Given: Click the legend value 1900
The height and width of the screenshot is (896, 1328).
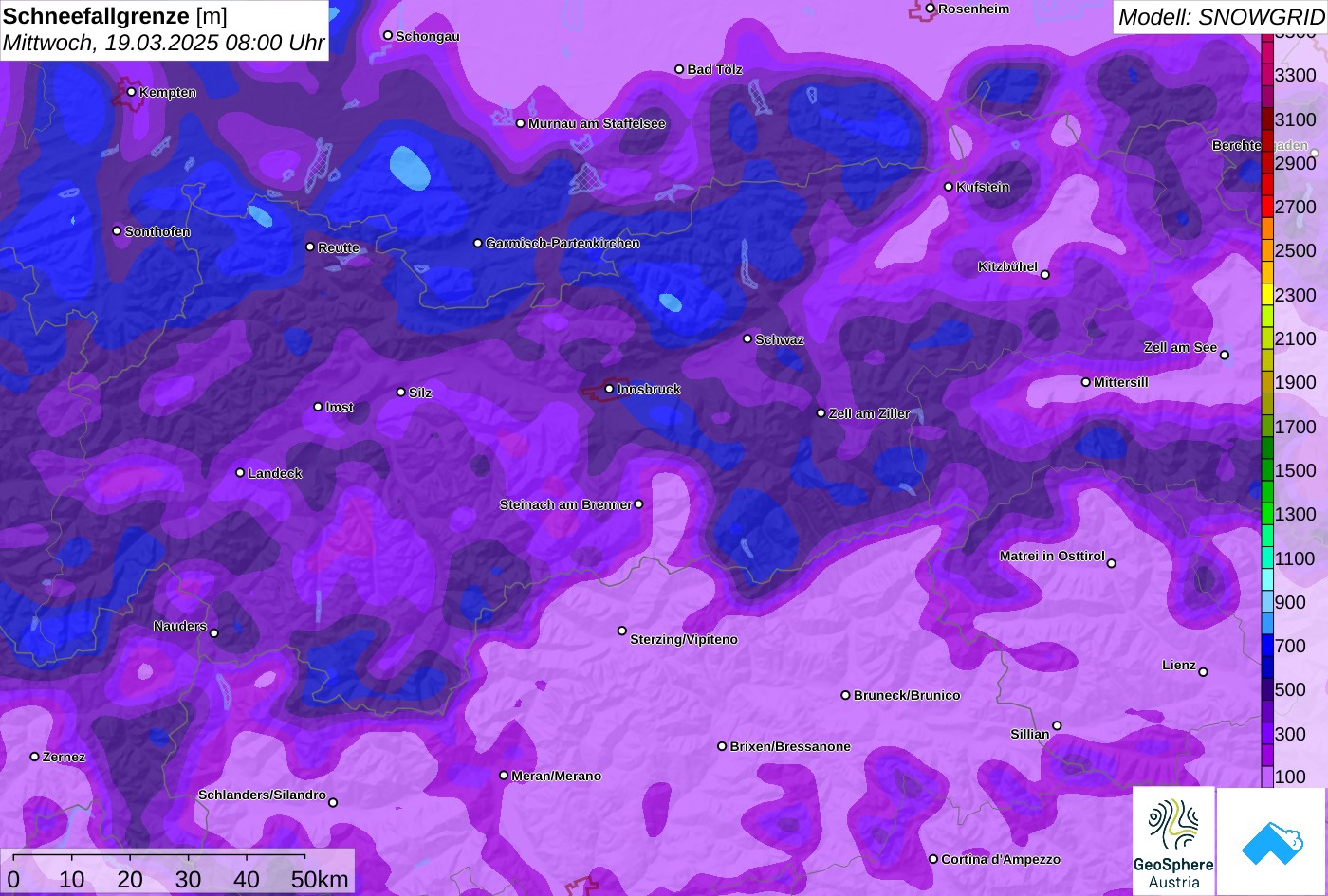Looking at the screenshot, I should (x=1296, y=382).
